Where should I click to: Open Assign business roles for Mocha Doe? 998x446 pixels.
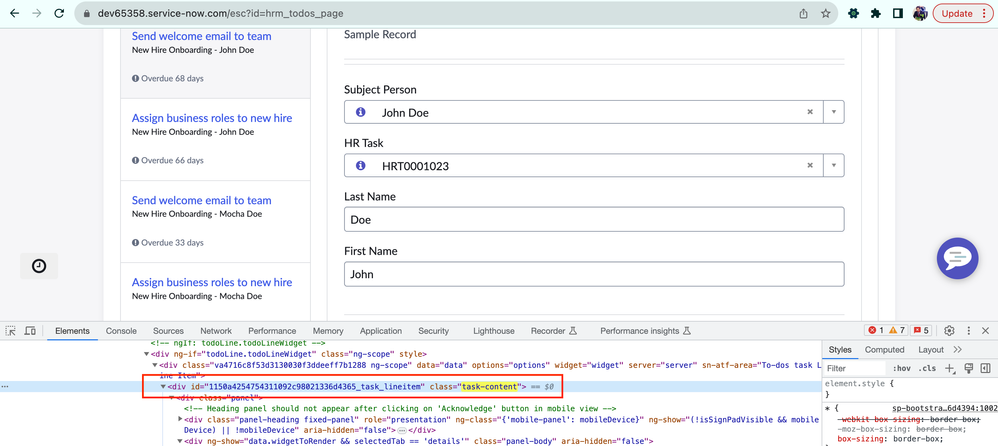coord(212,282)
